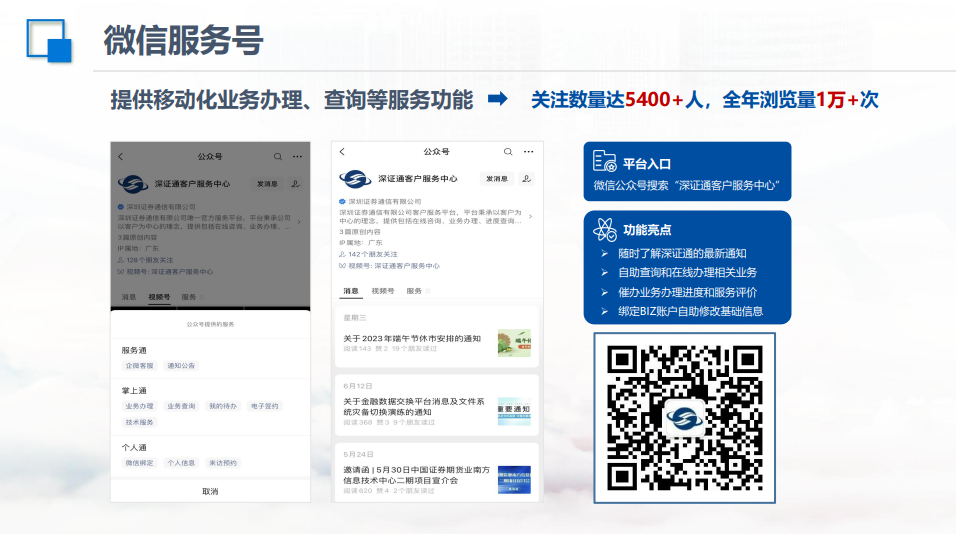Select 服务 tab in right phone screenshot
The image size is (956, 534).
point(415,291)
